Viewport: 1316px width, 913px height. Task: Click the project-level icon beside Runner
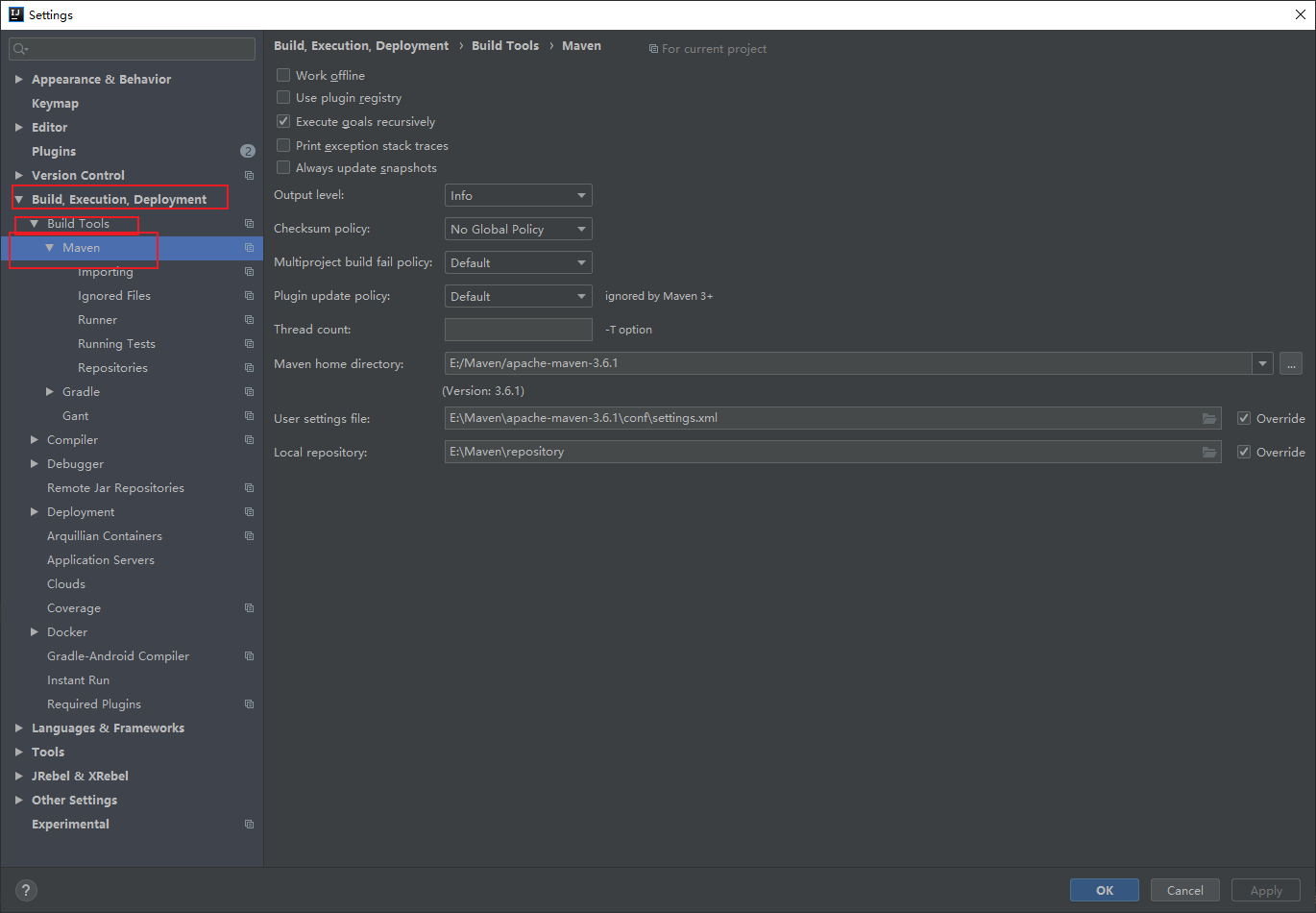[249, 320]
